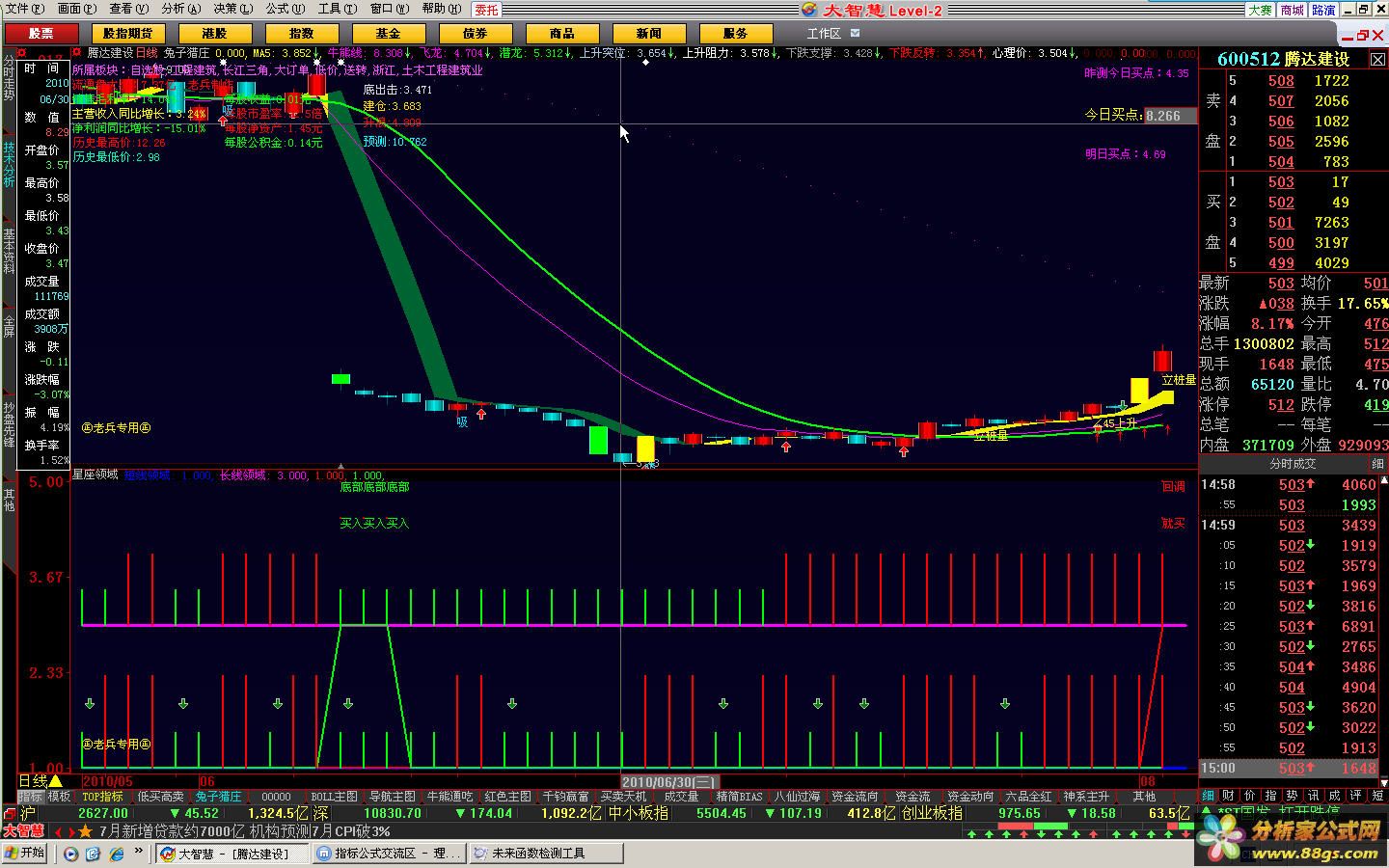Open the 查看(V) menu

128,9
